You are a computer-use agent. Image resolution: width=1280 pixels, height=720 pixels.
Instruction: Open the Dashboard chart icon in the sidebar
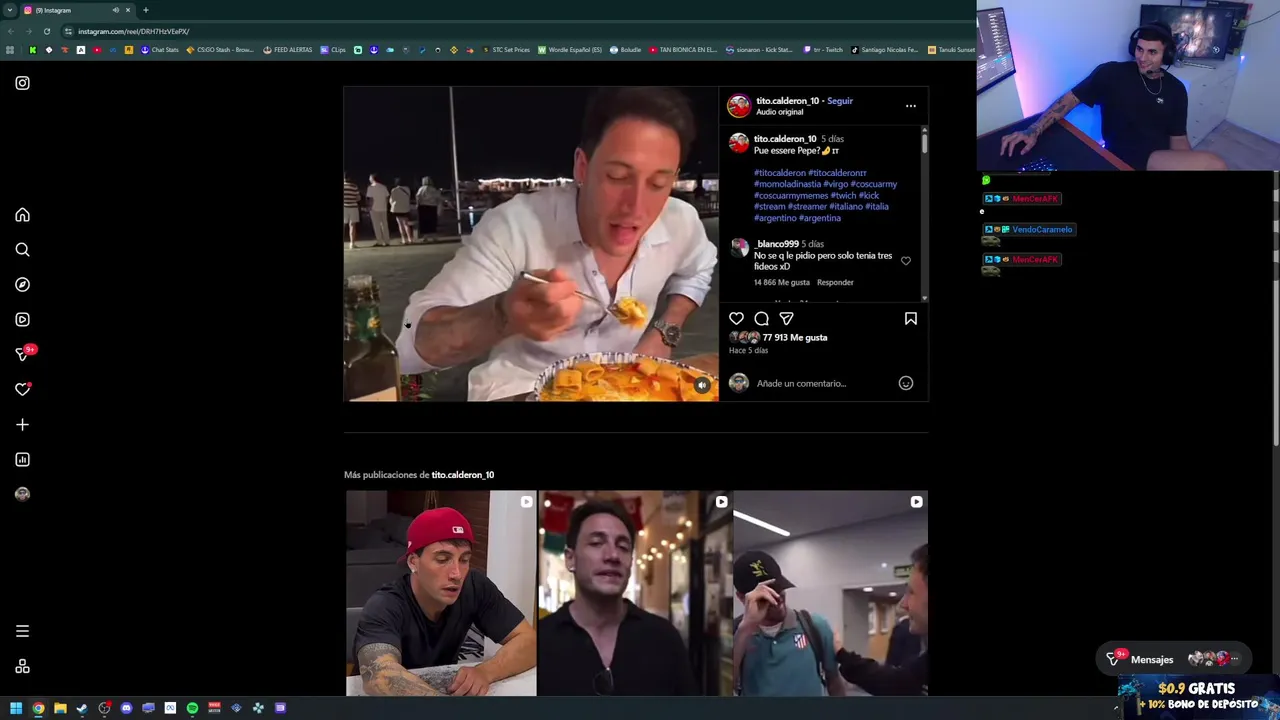pyautogui.click(x=22, y=460)
